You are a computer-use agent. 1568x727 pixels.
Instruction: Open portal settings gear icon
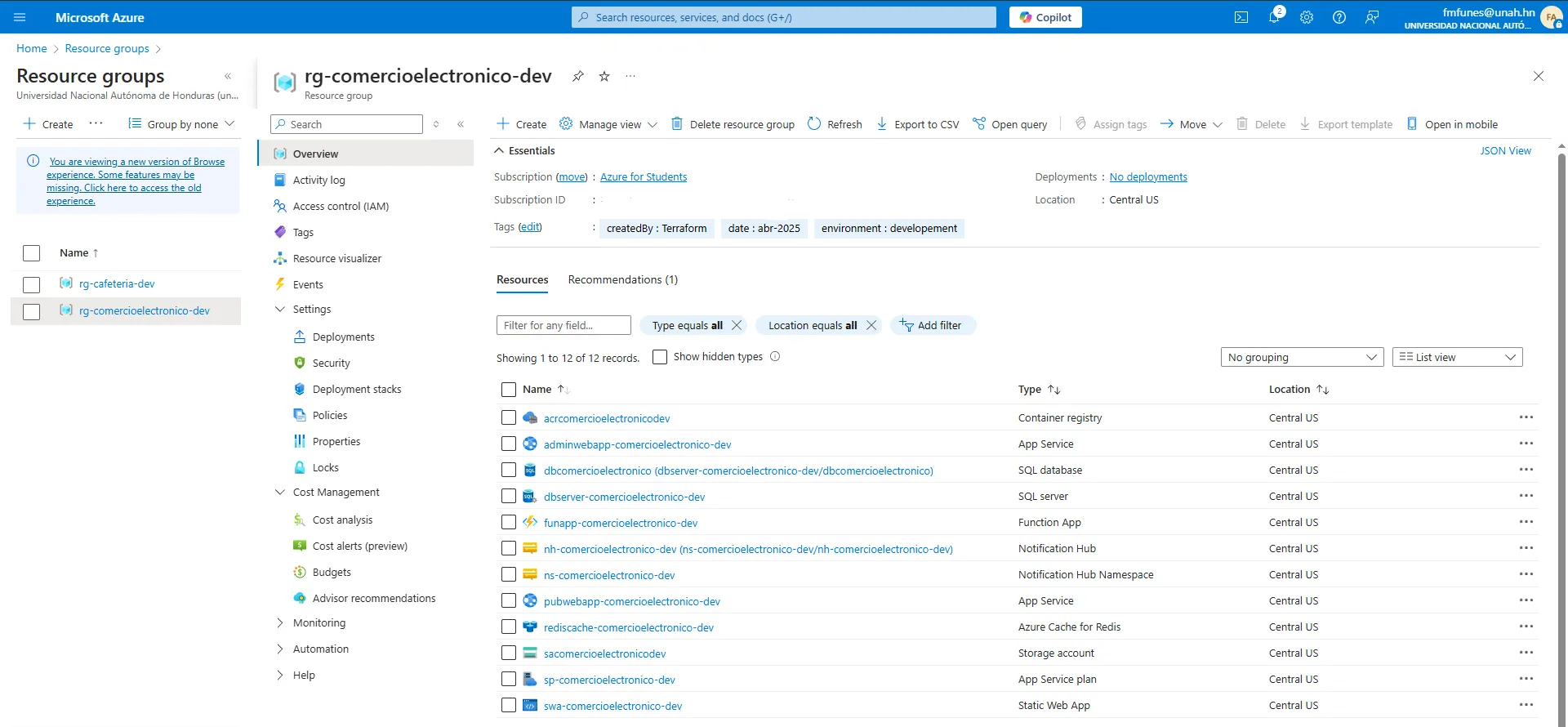click(1307, 17)
